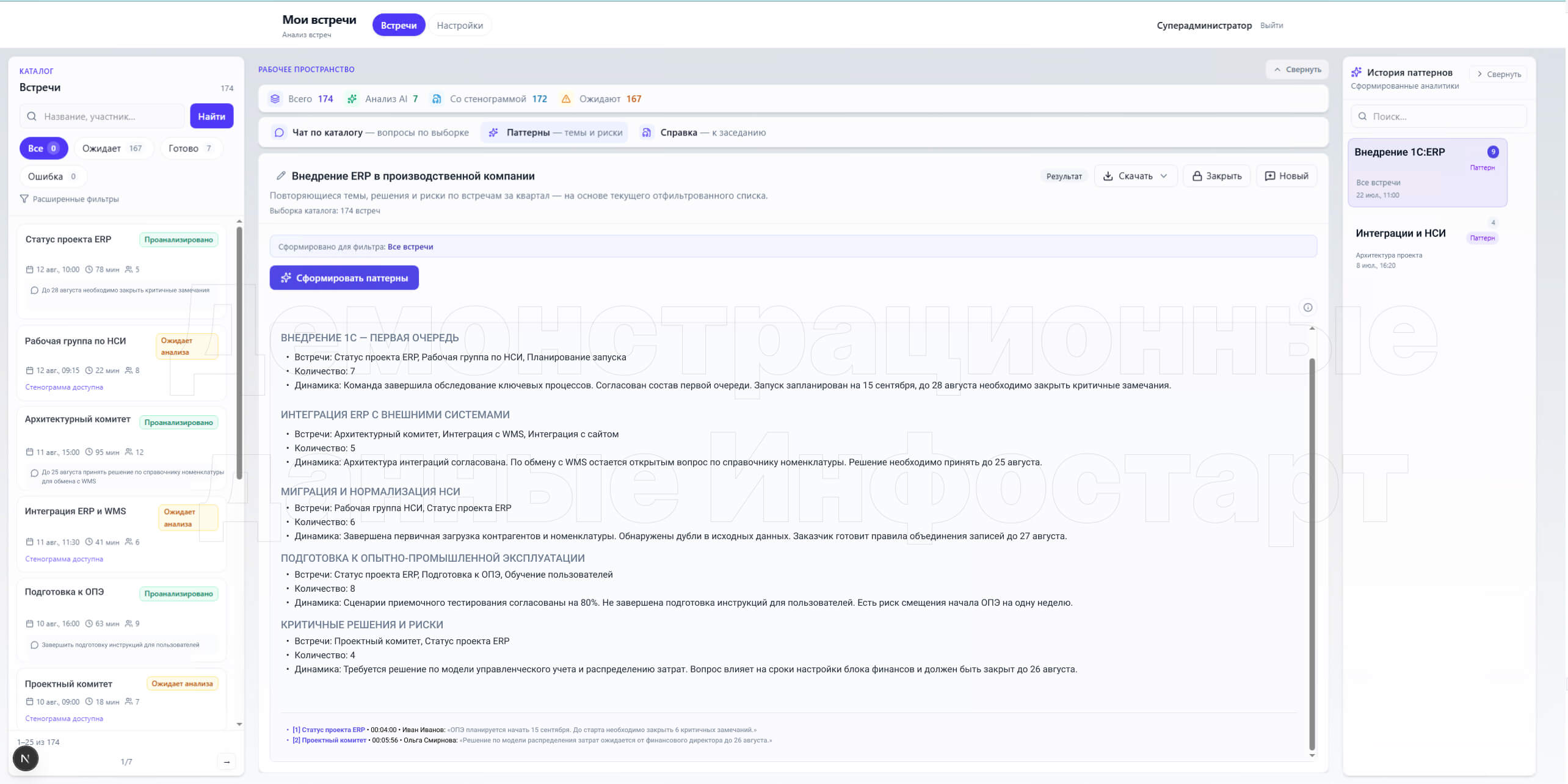The image size is (1568, 784).
Task: Click the pencil icon beside the ERP title
Action: point(281,176)
